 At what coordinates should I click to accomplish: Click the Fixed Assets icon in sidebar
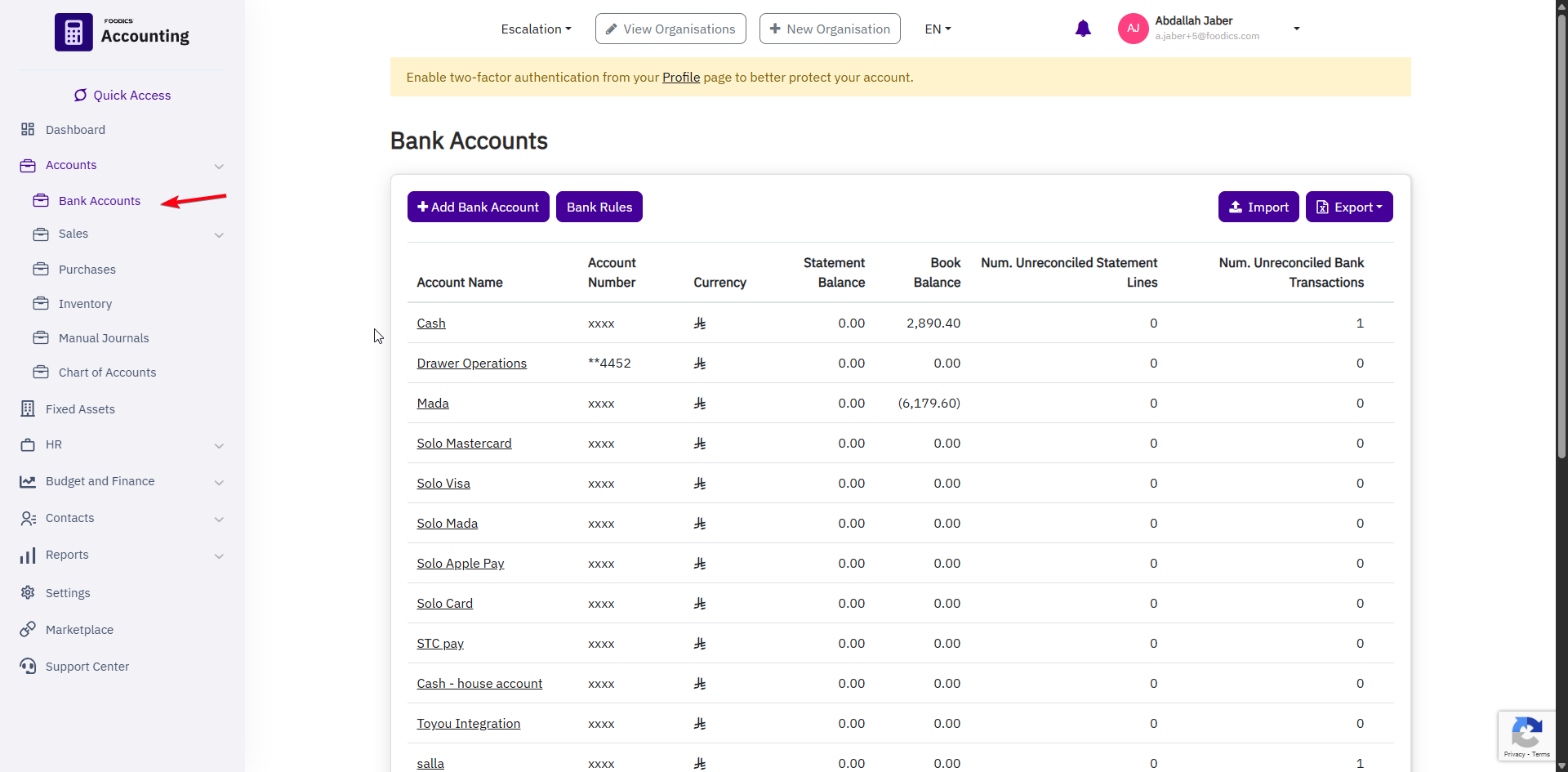pyautogui.click(x=28, y=408)
